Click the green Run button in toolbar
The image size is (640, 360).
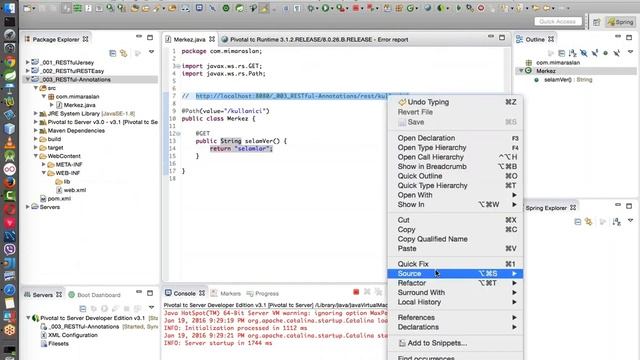click(325, 8)
